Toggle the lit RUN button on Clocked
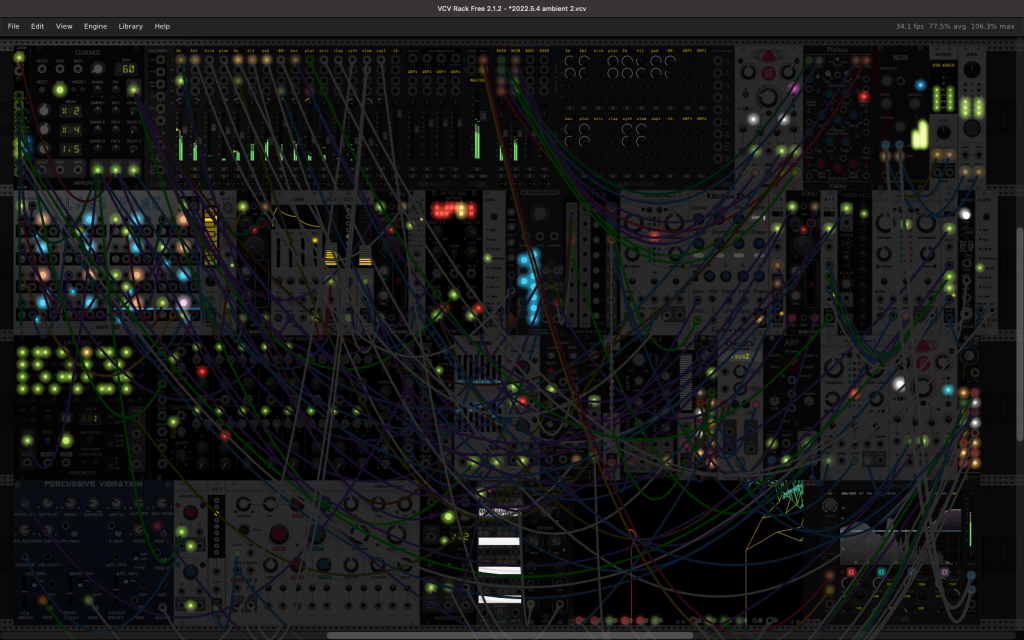The width and height of the screenshot is (1024, 640). click(x=59, y=89)
